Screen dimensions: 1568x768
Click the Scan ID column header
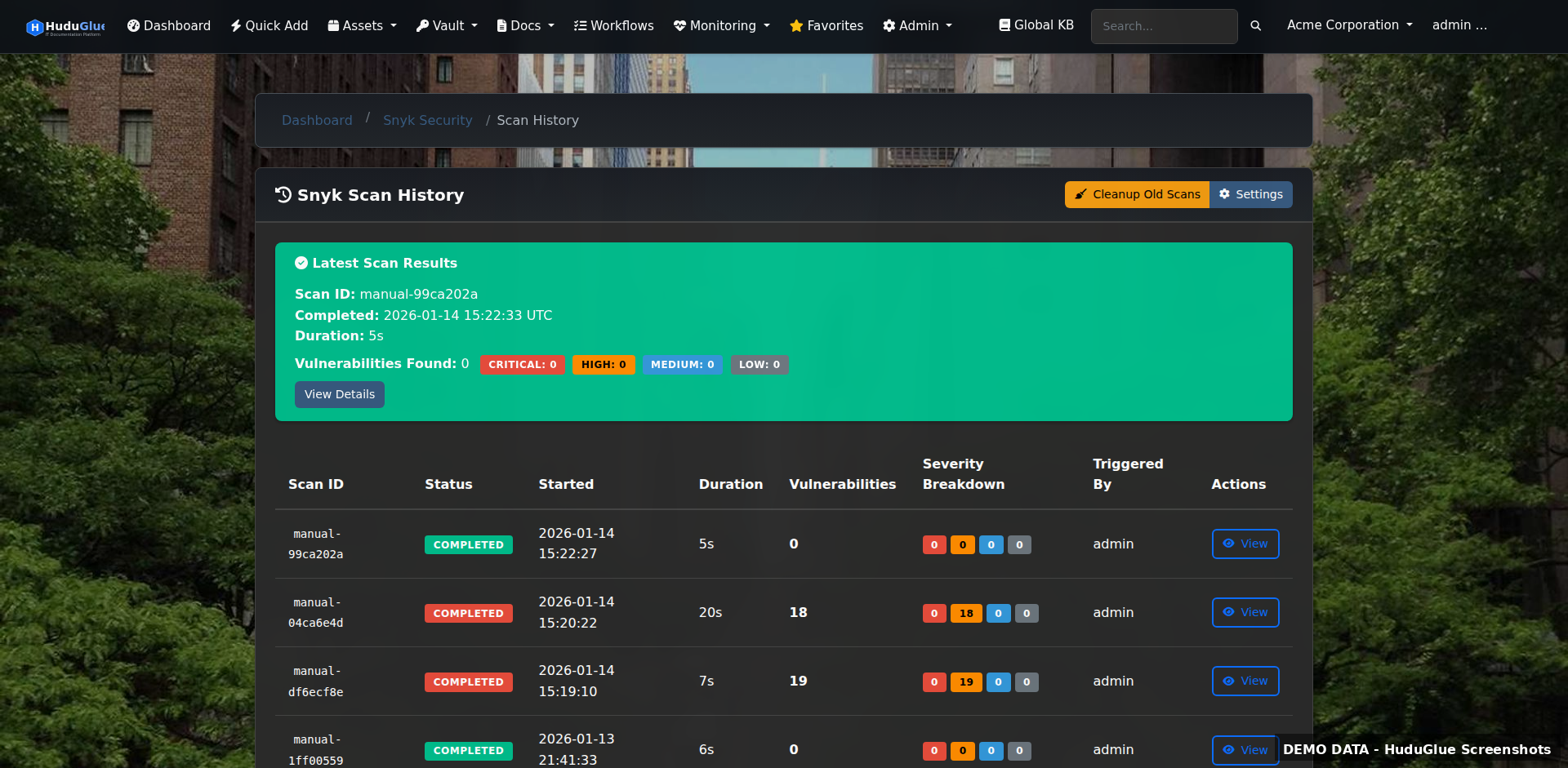coord(316,485)
